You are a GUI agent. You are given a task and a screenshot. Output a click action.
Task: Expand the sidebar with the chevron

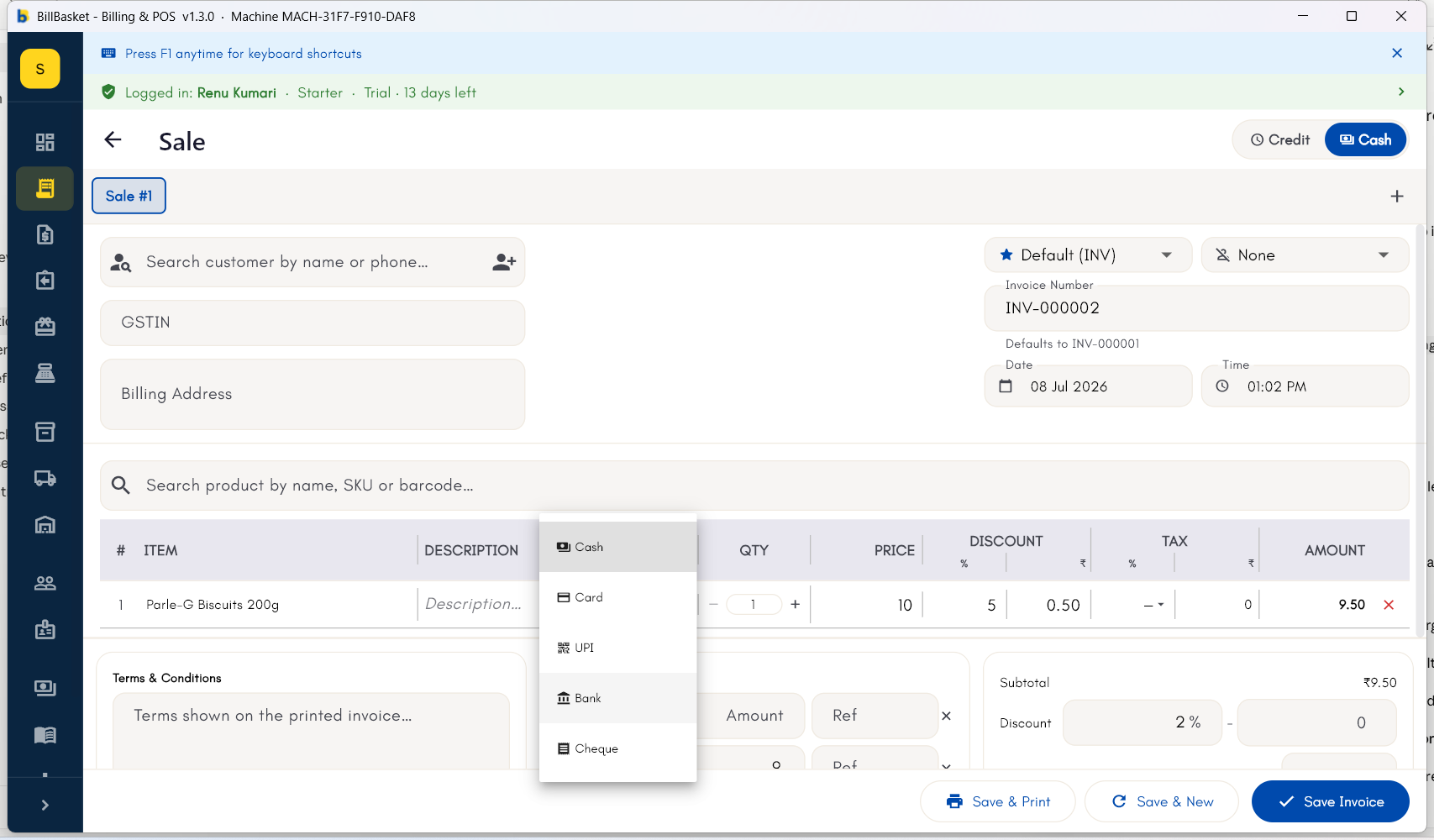(x=45, y=805)
